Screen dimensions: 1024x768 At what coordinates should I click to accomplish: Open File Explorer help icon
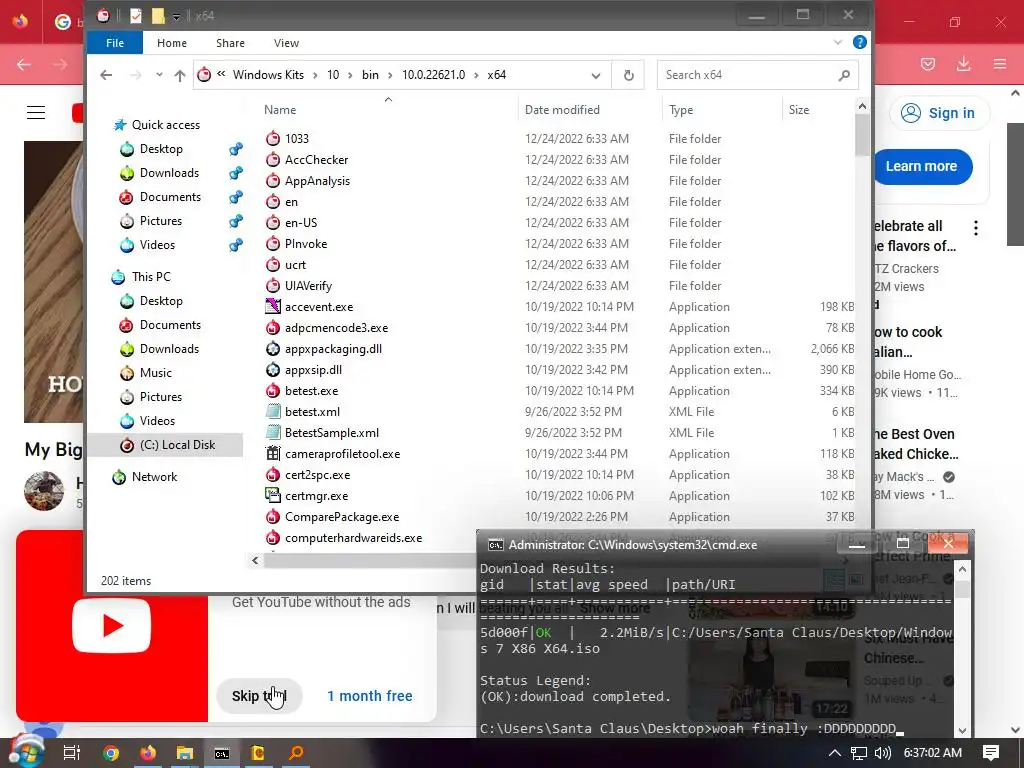pos(859,42)
